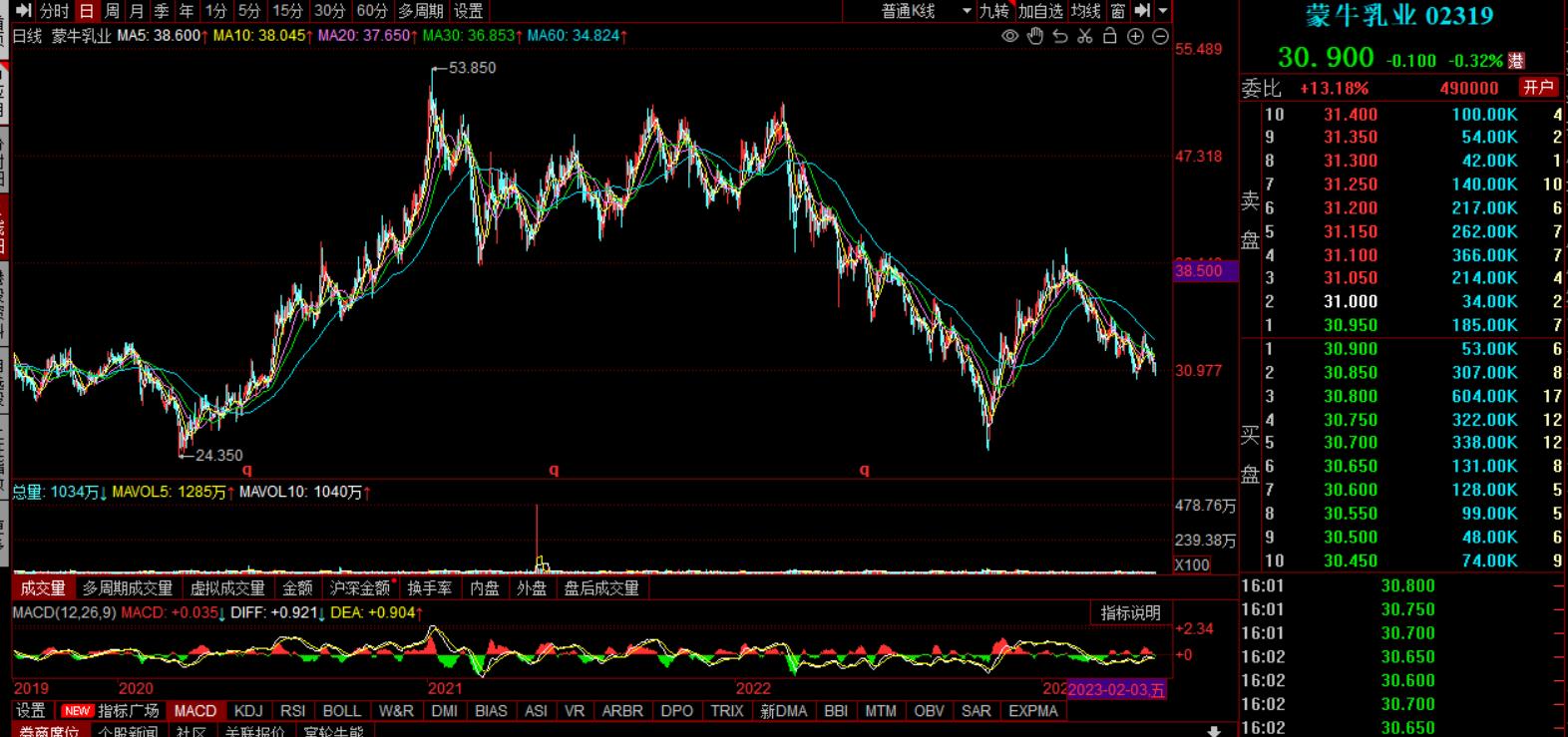Viewport: 1568px width, 737px height.
Task: Switch to 5分 five-minute chart
Action: (x=248, y=11)
